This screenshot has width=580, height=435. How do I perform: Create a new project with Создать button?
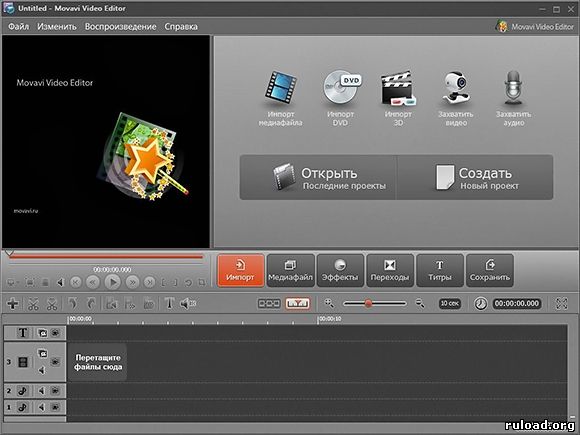pyautogui.click(x=475, y=178)
